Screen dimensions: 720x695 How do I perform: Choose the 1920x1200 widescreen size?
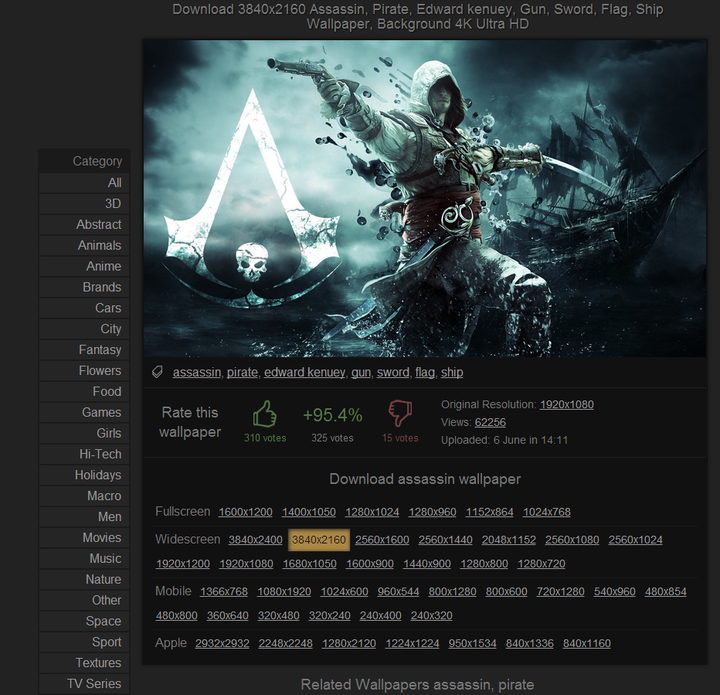click(x=183, y=564)
